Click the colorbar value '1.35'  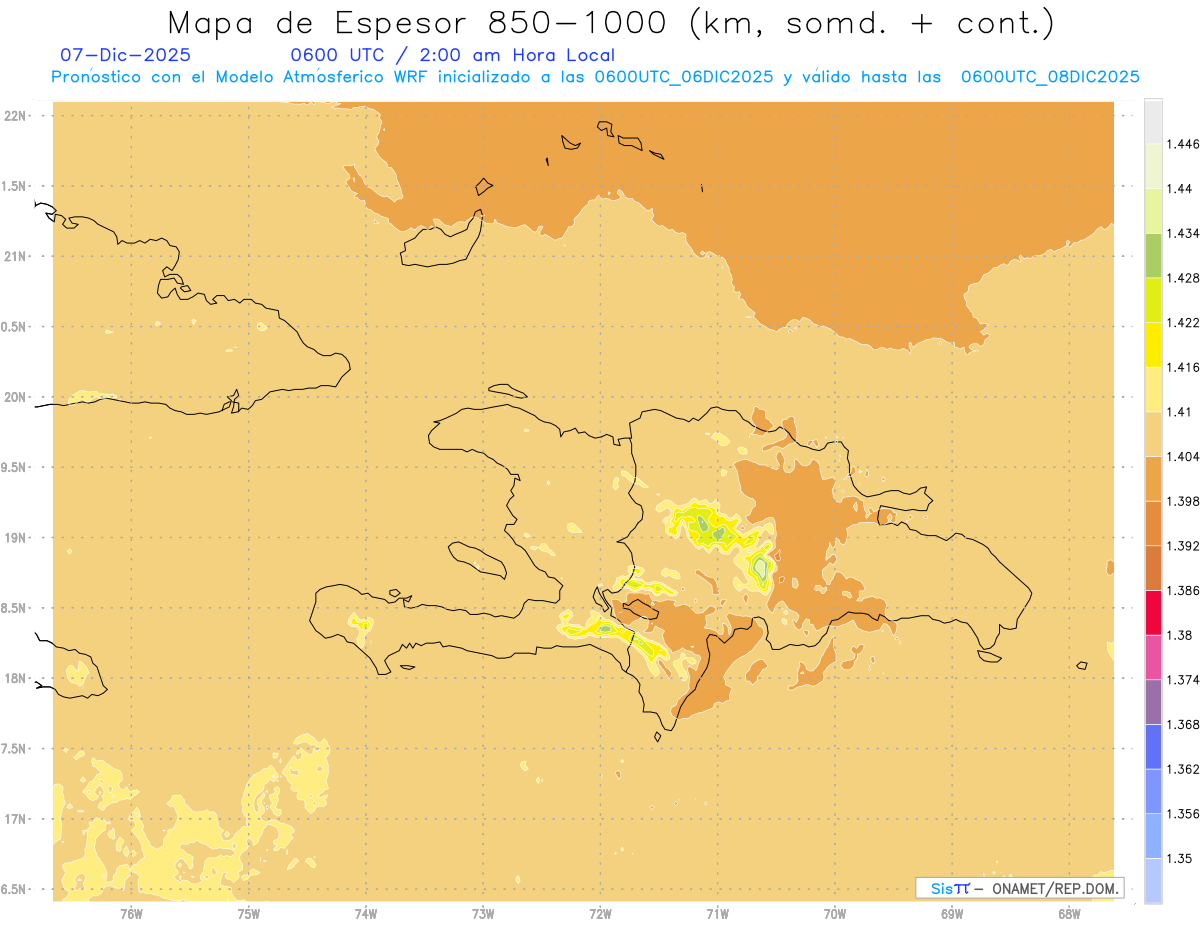pyautogui.click(x=1180, y=859)
